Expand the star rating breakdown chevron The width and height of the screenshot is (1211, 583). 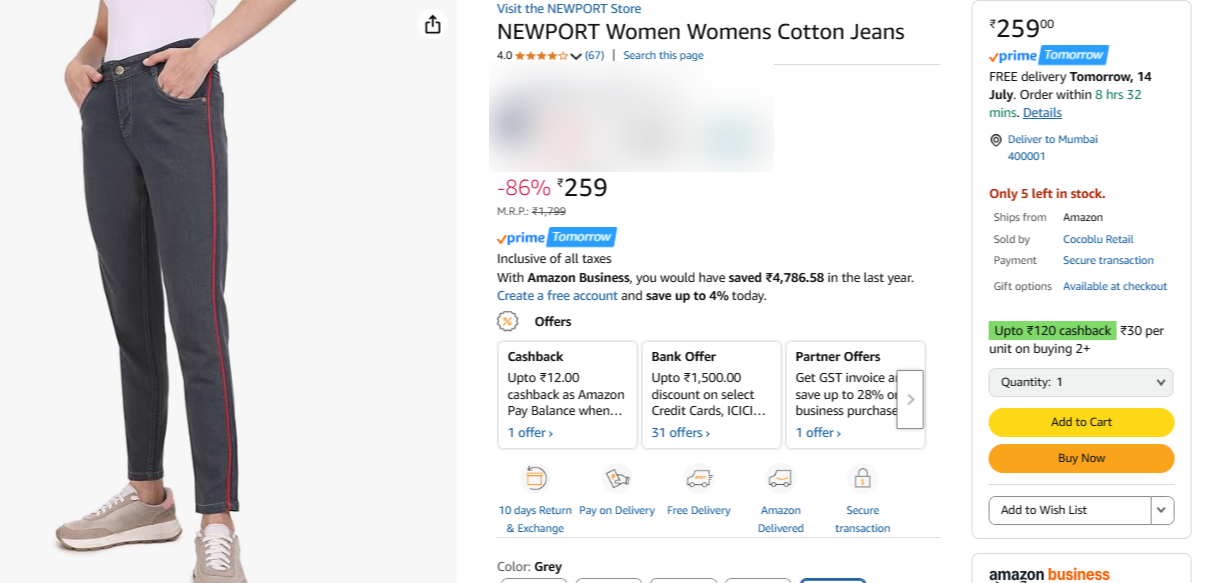coord(576,56)
